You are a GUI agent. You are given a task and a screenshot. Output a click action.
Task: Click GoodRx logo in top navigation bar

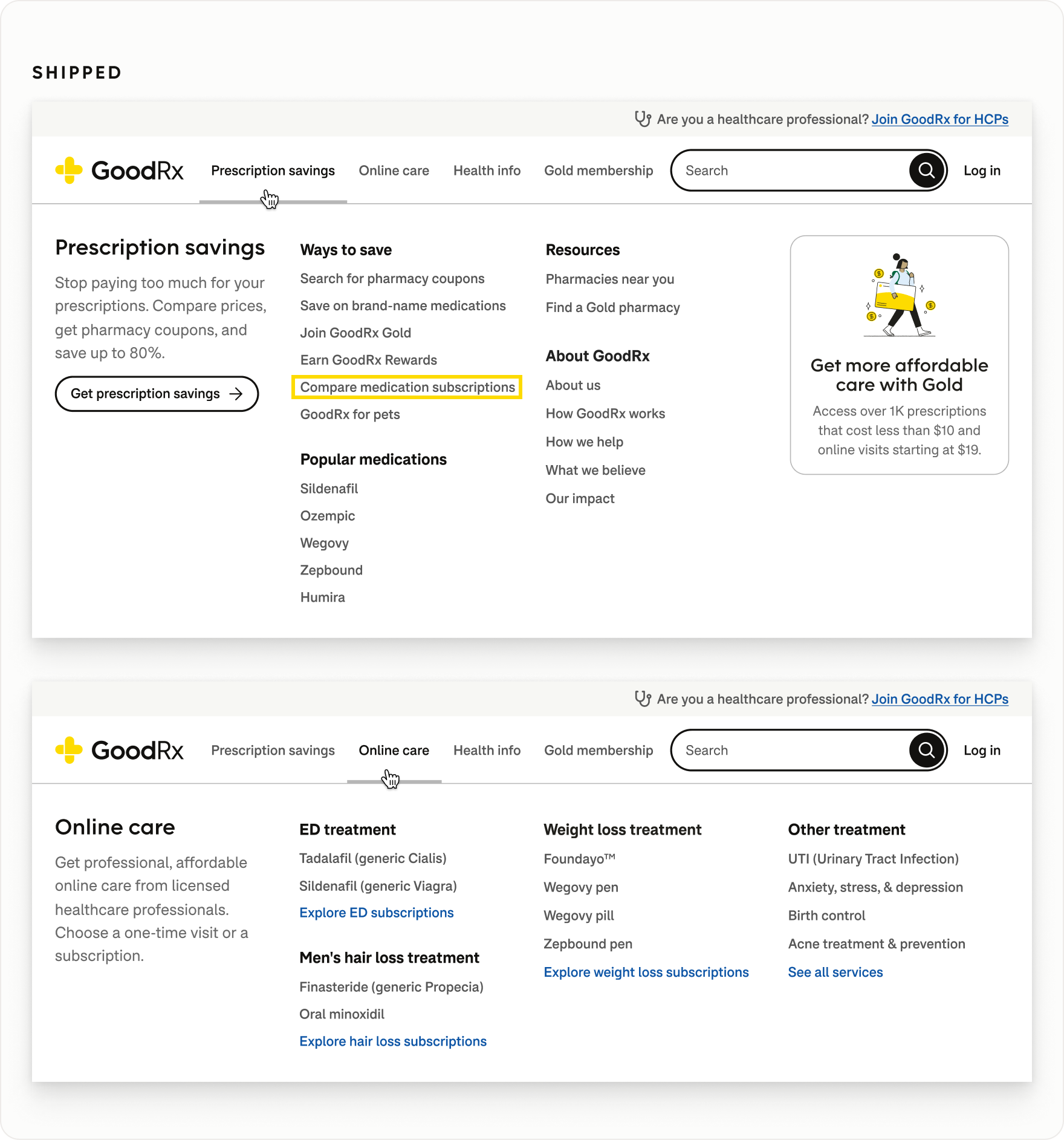point(119,171)
